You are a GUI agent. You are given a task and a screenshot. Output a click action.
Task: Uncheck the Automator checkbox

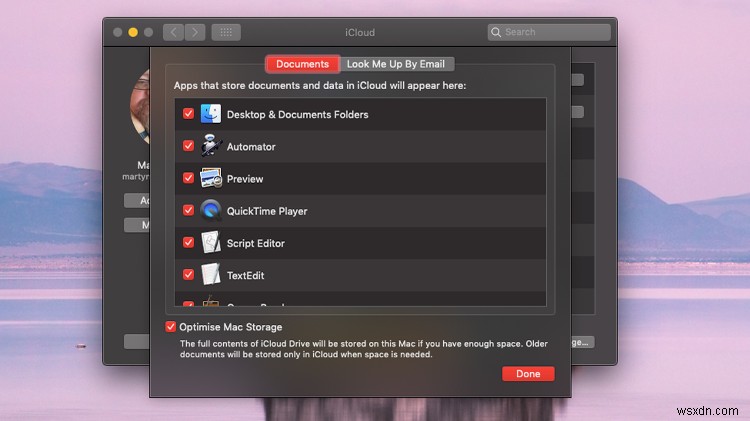(188, 145)
